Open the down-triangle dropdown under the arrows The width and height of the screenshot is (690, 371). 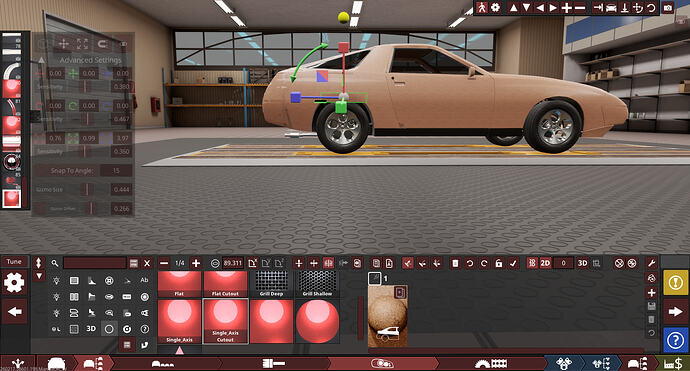(x=39, y=276)
